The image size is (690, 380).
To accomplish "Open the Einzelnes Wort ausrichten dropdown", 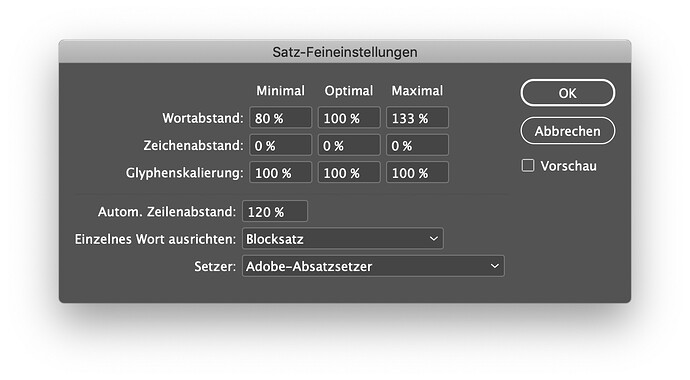I will tap(343, 239).
